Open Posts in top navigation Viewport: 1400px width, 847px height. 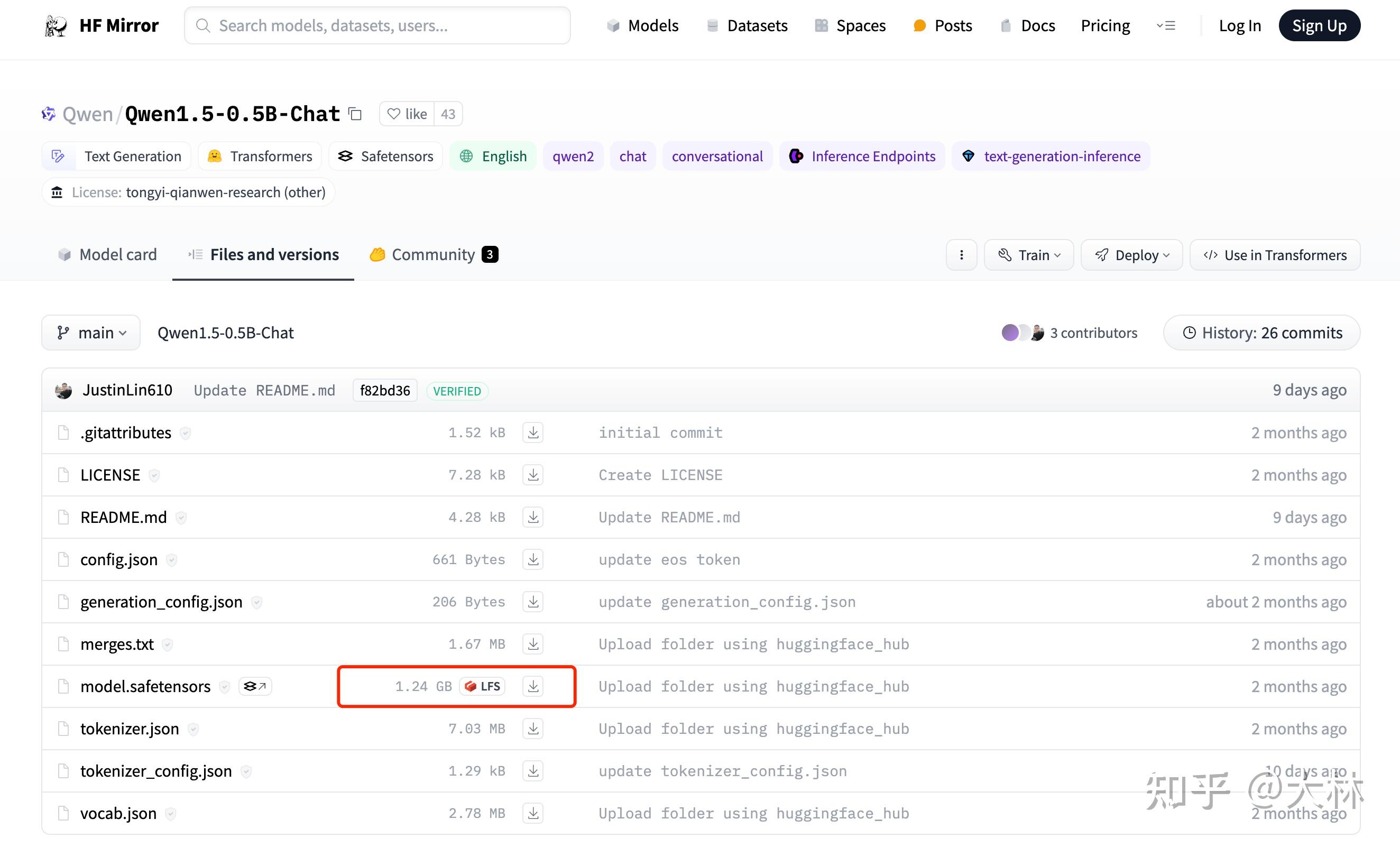pyautogui.click(x=943, y=25)
